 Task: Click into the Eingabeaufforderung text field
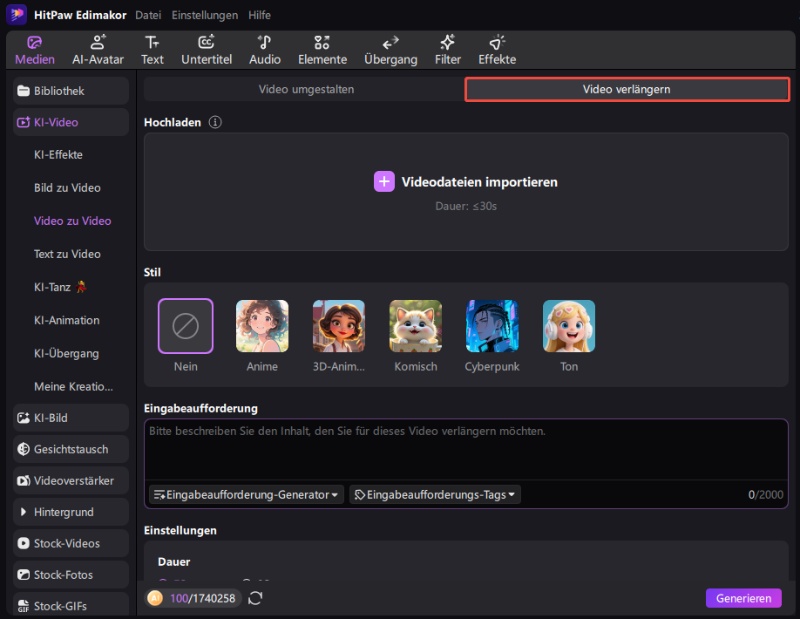(465, 450)
